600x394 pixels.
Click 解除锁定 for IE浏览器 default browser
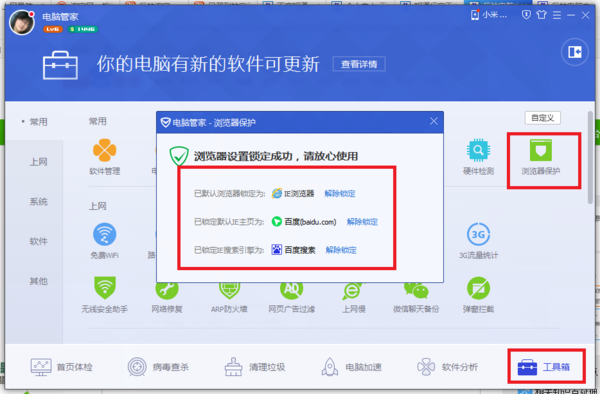point(340,194)
